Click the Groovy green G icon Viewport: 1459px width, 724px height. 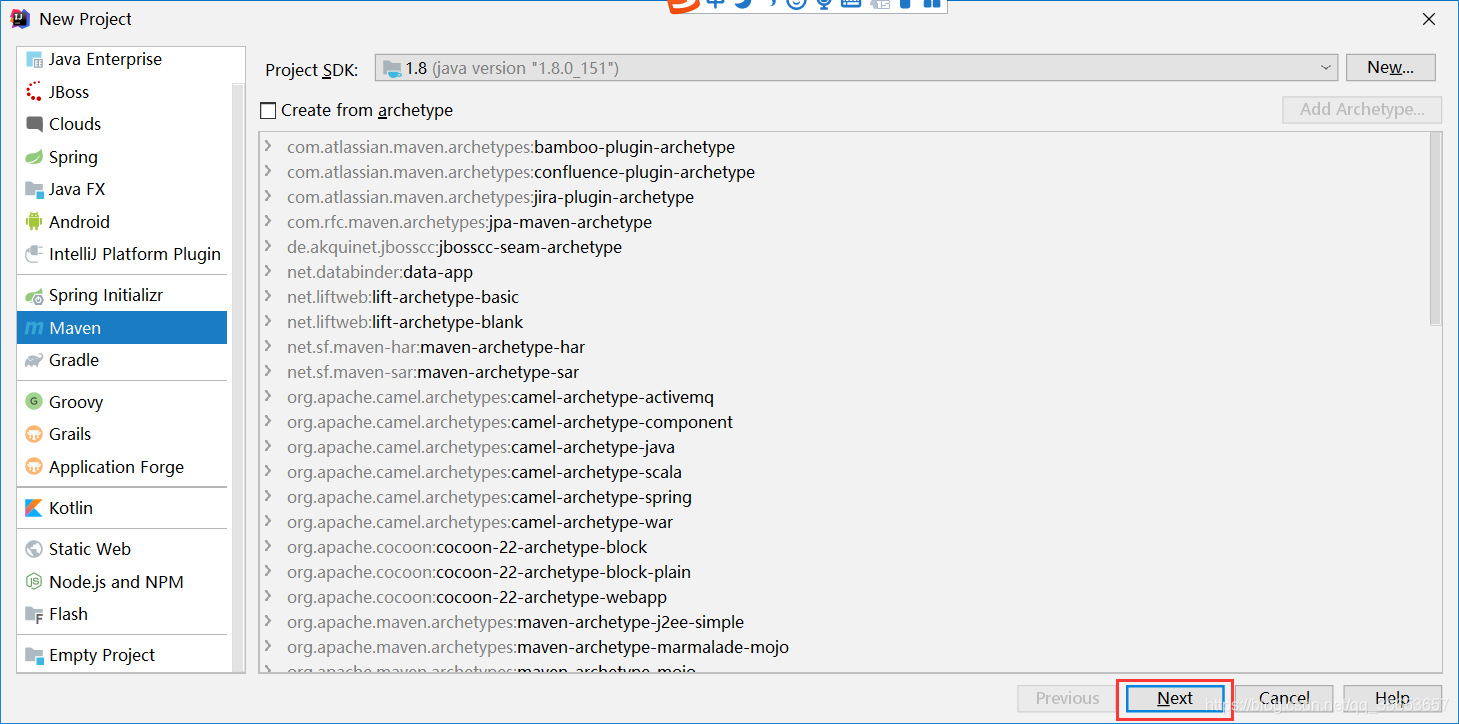34,402
